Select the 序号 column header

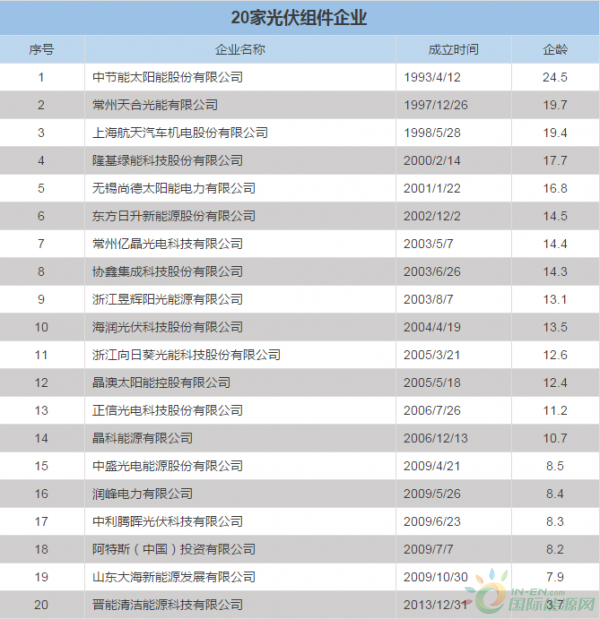(x=41, y=49)
